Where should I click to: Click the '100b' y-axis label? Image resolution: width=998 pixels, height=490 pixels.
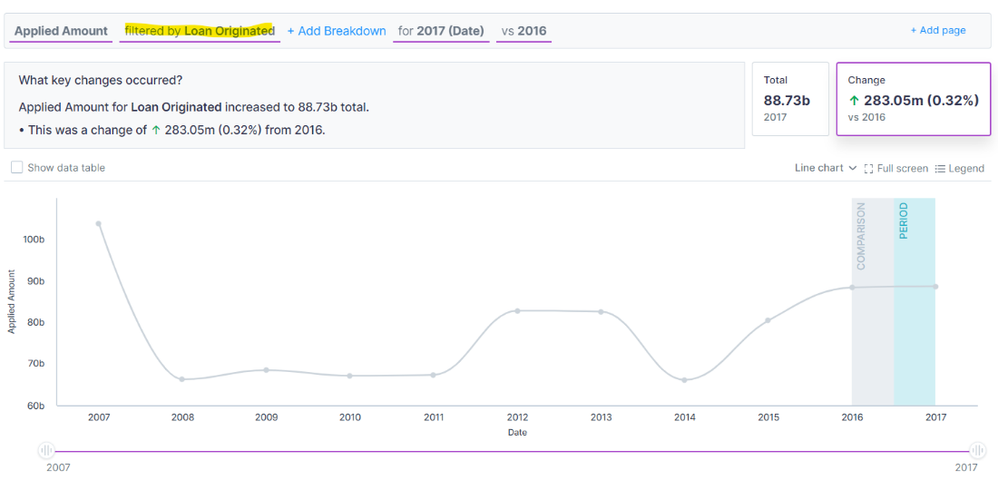34,240
